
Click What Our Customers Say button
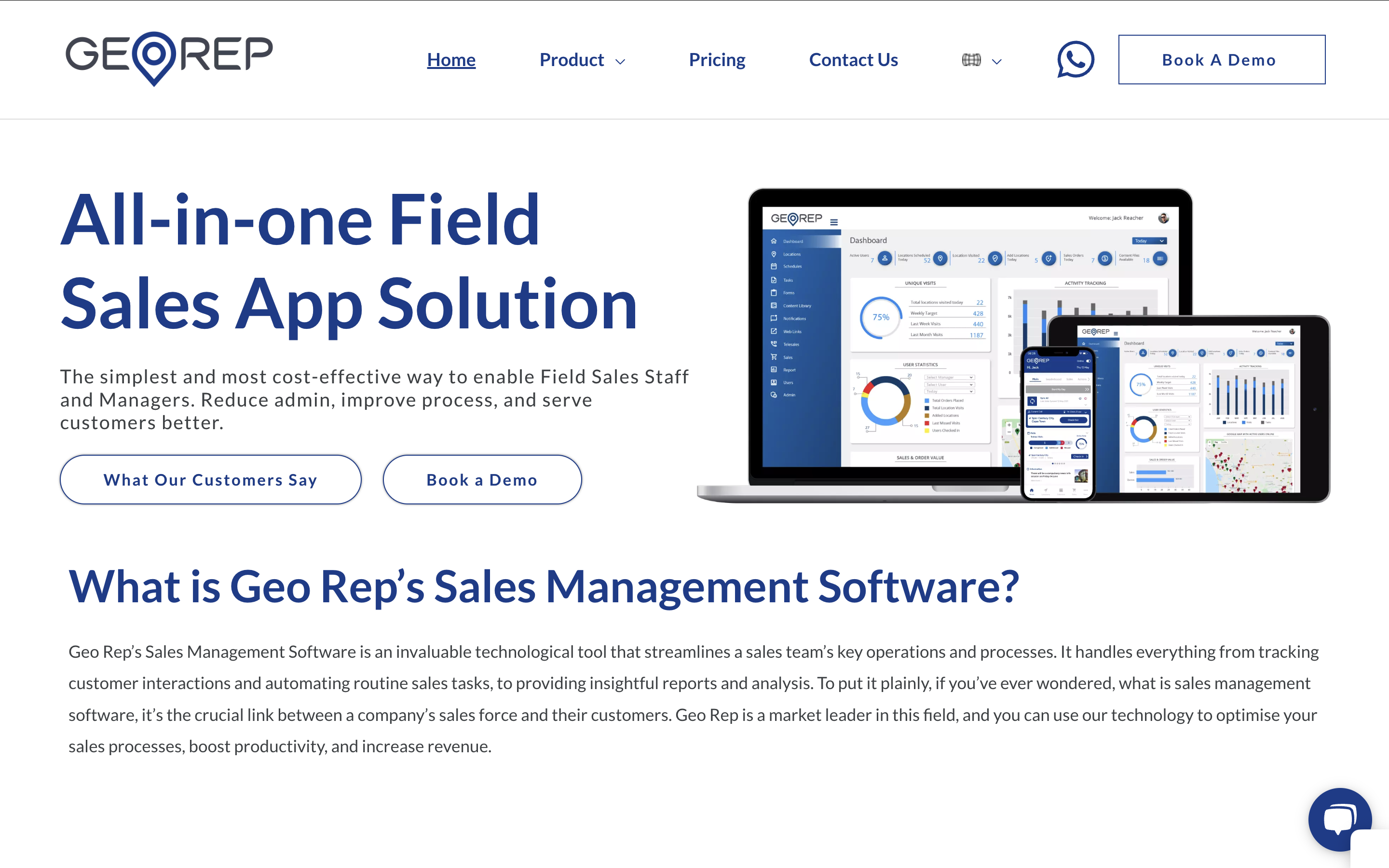click(211, 479)
